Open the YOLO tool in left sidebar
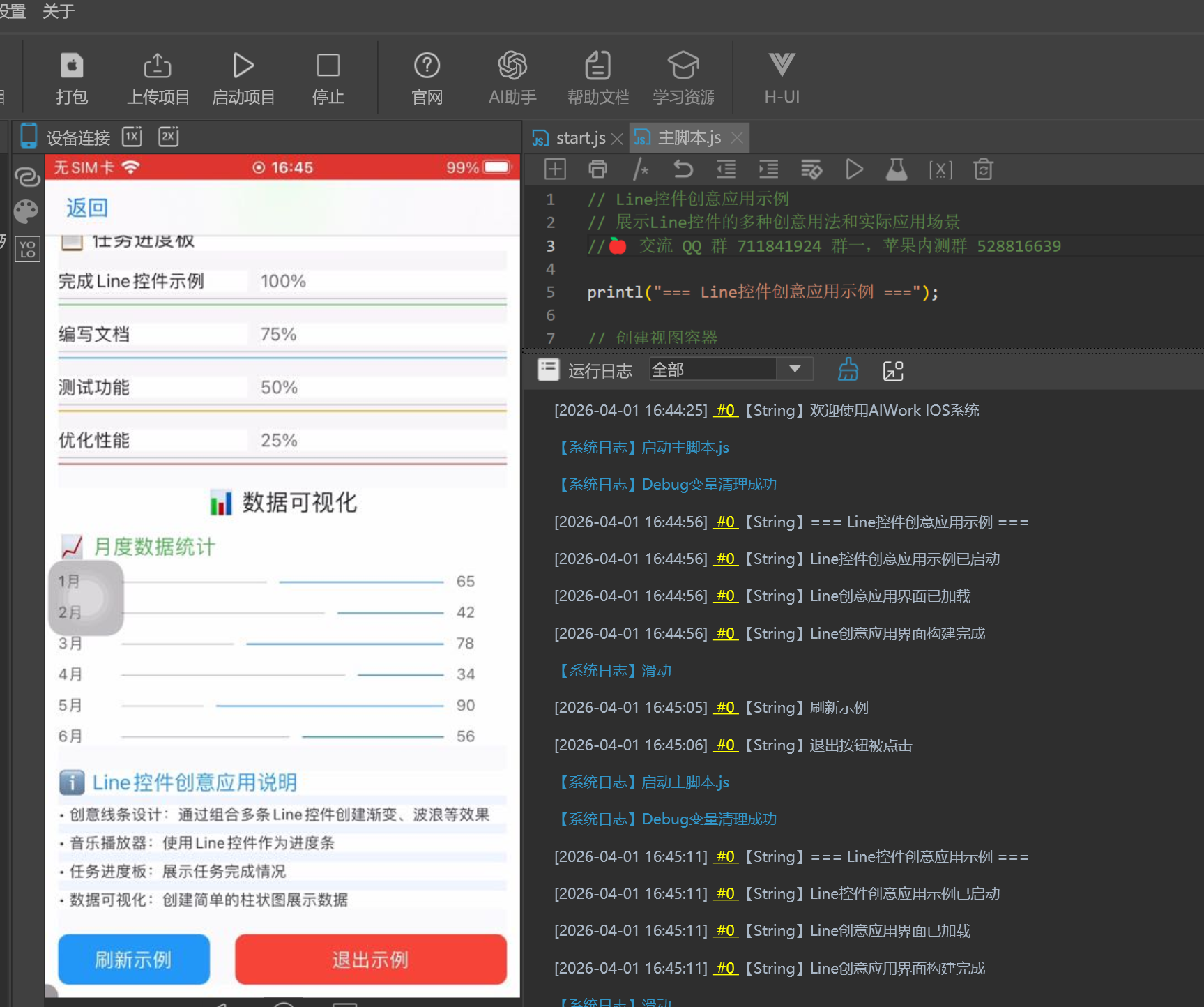 coord(28,249)
